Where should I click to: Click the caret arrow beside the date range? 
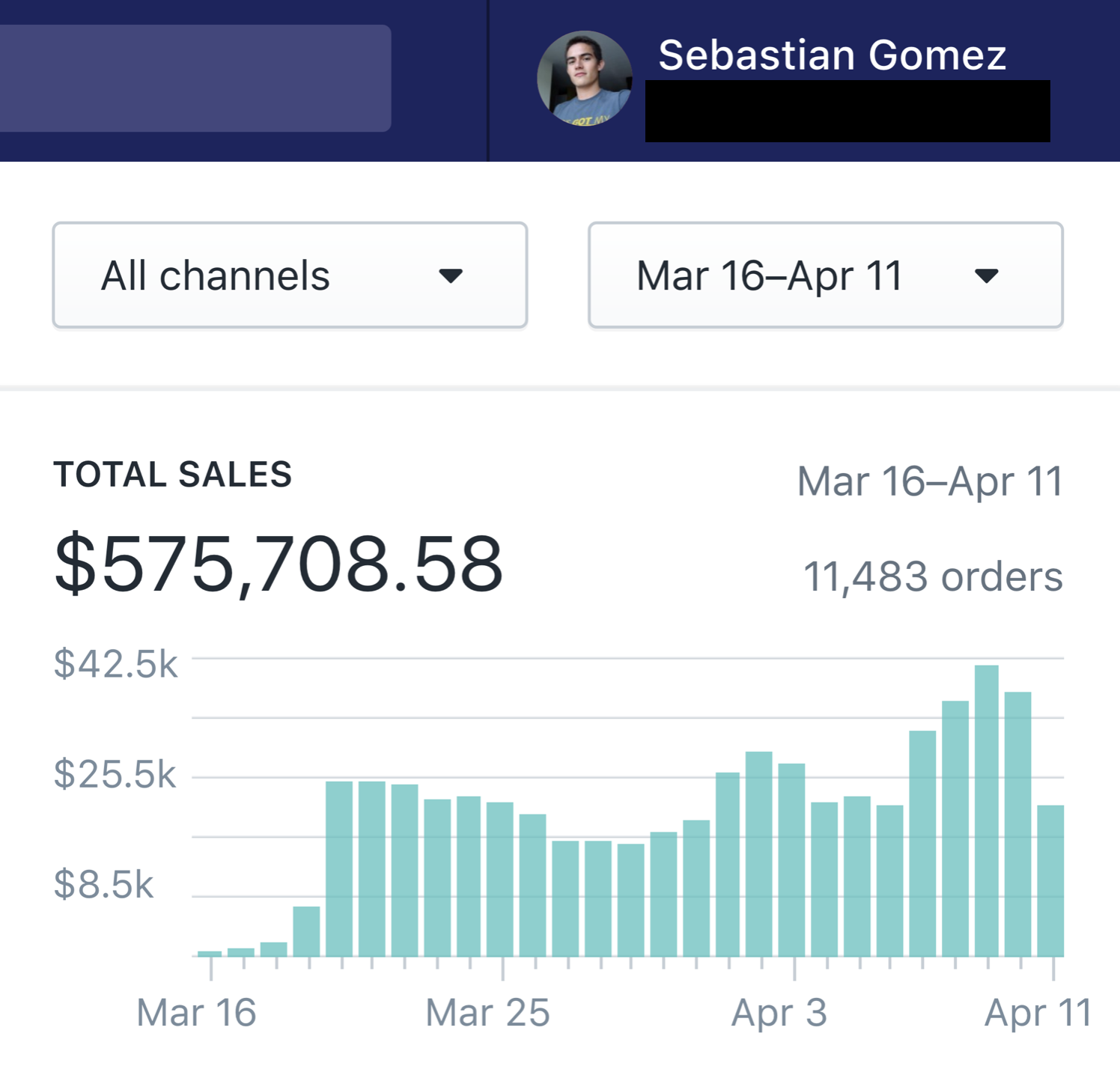[x=986, y=276]
